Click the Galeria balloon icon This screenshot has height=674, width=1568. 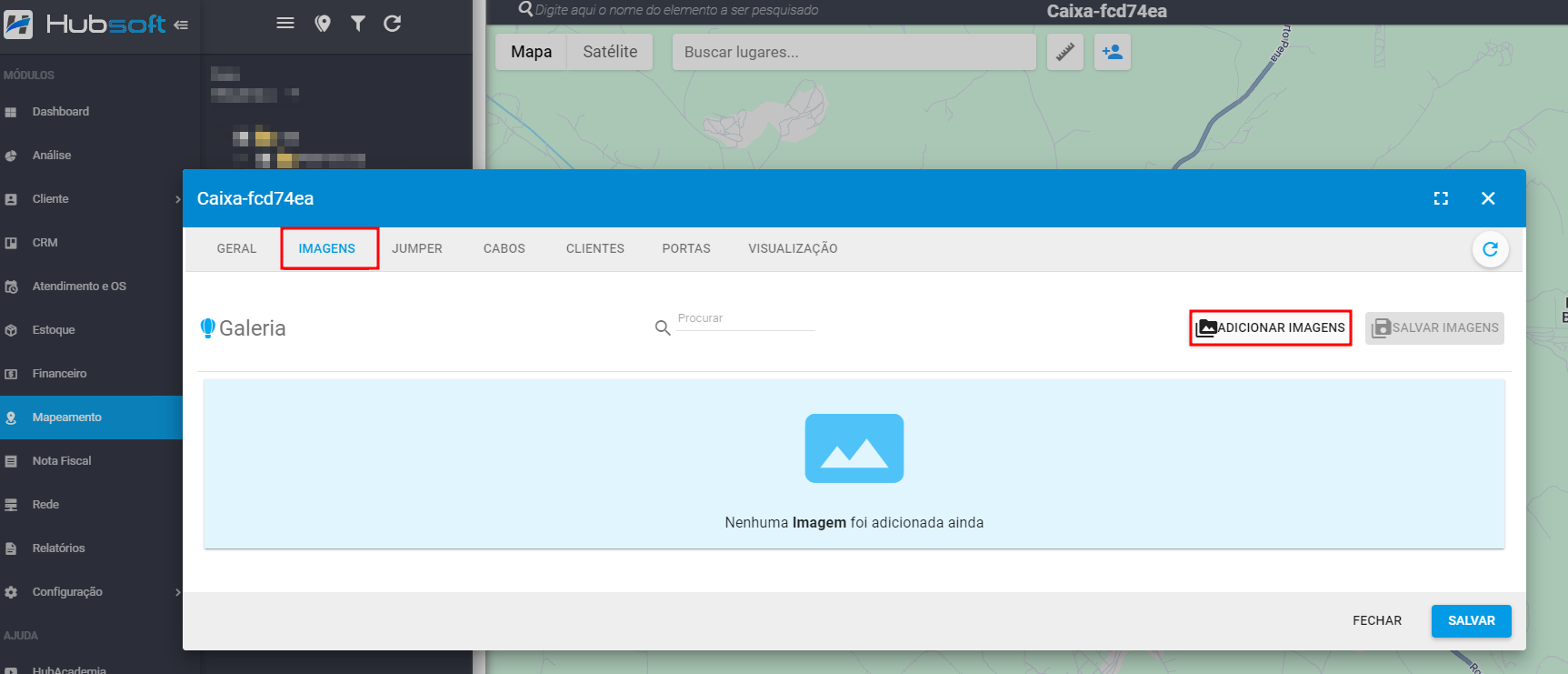208,327
